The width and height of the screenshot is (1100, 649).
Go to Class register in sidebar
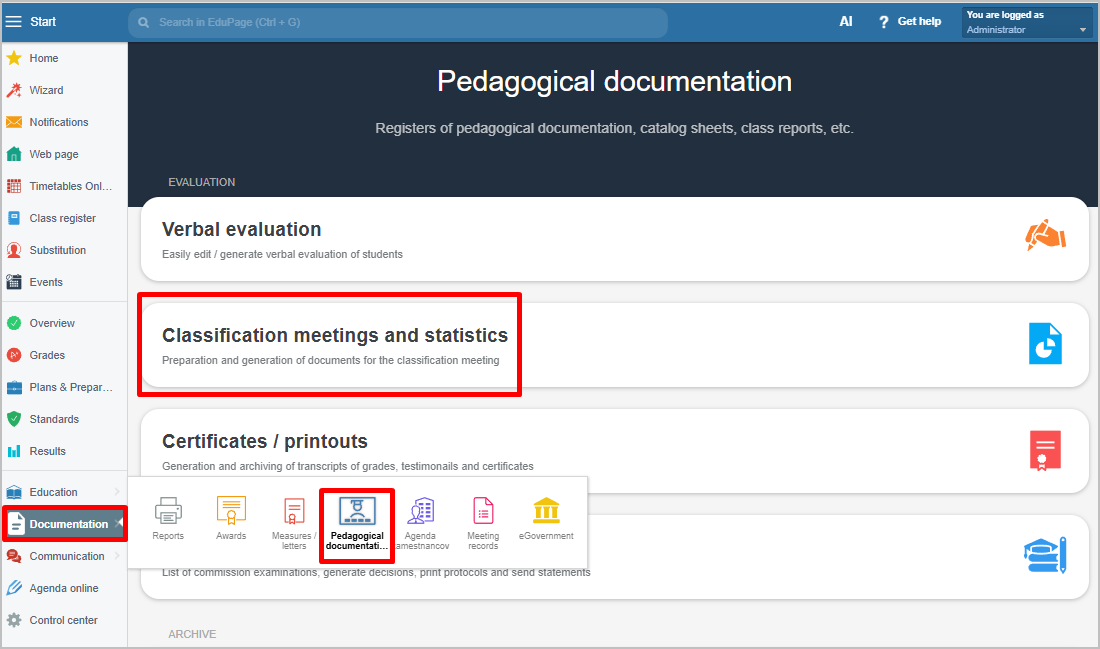coord(62,218)
